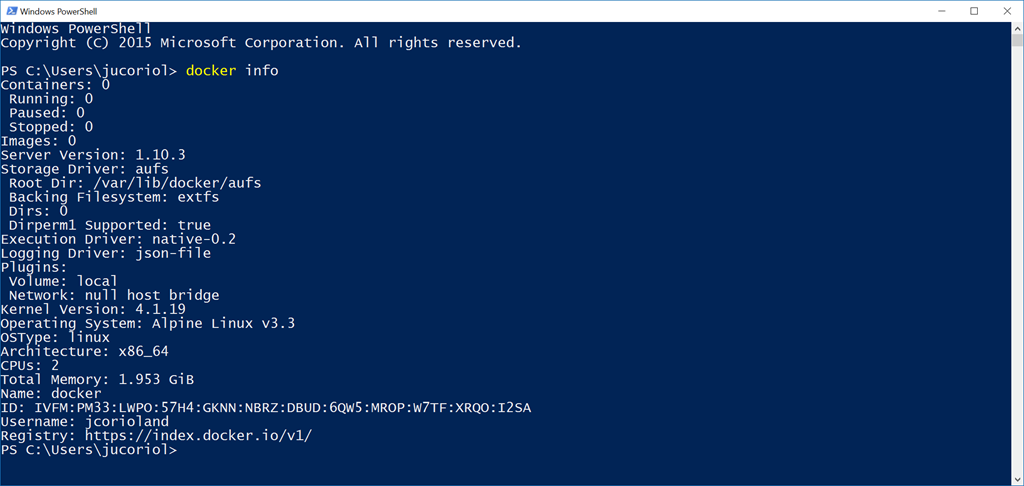Click the Docker ID string line
The image size is (1024, 486).
click(x=266, y=408)
